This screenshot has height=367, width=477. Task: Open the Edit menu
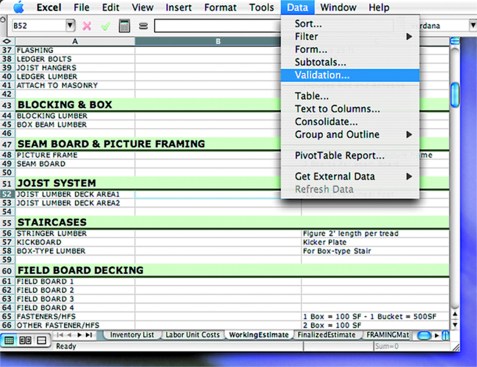tap(110, 7)
